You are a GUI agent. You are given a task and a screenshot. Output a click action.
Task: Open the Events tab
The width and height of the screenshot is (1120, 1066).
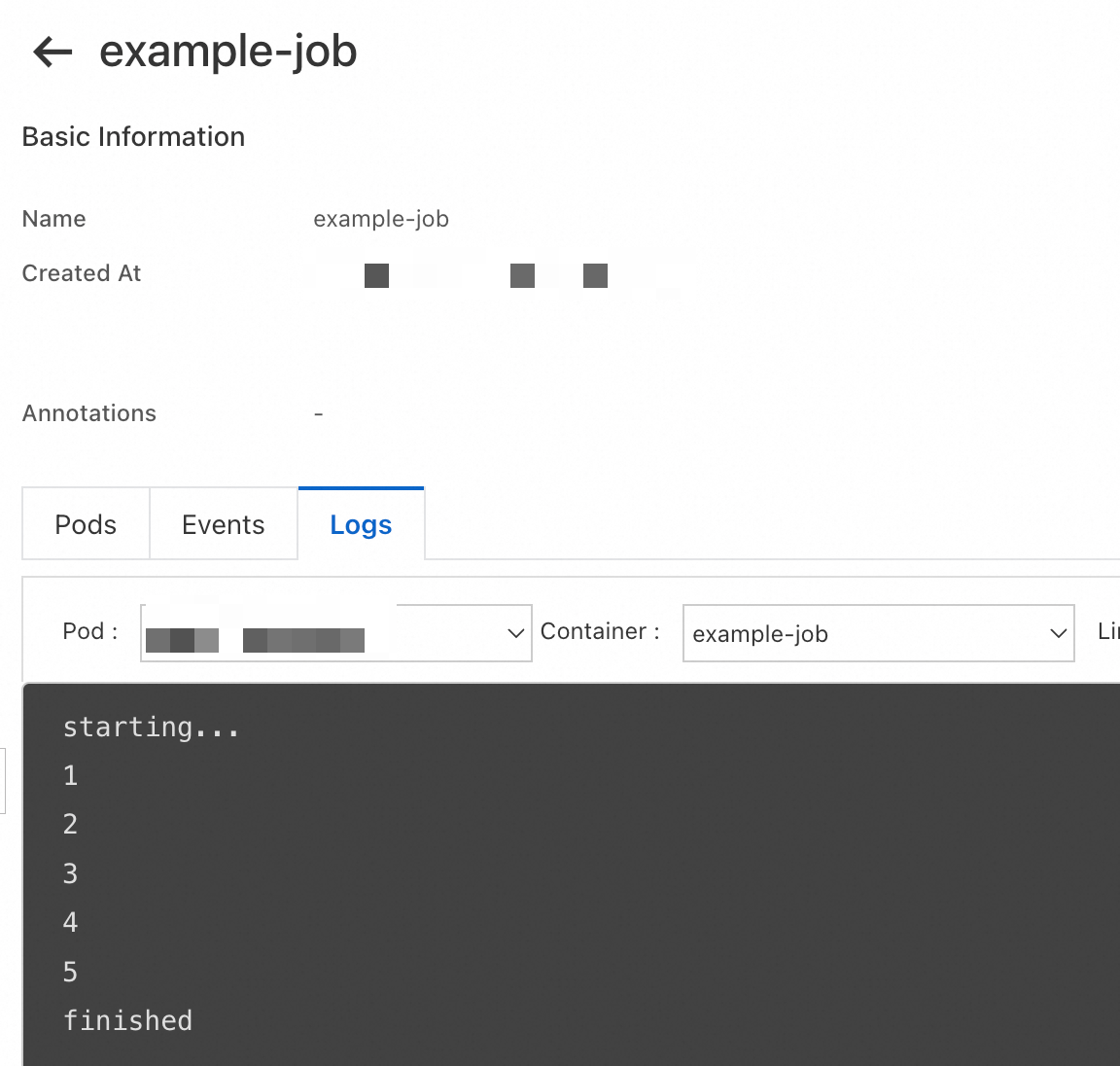click(223, 524)
